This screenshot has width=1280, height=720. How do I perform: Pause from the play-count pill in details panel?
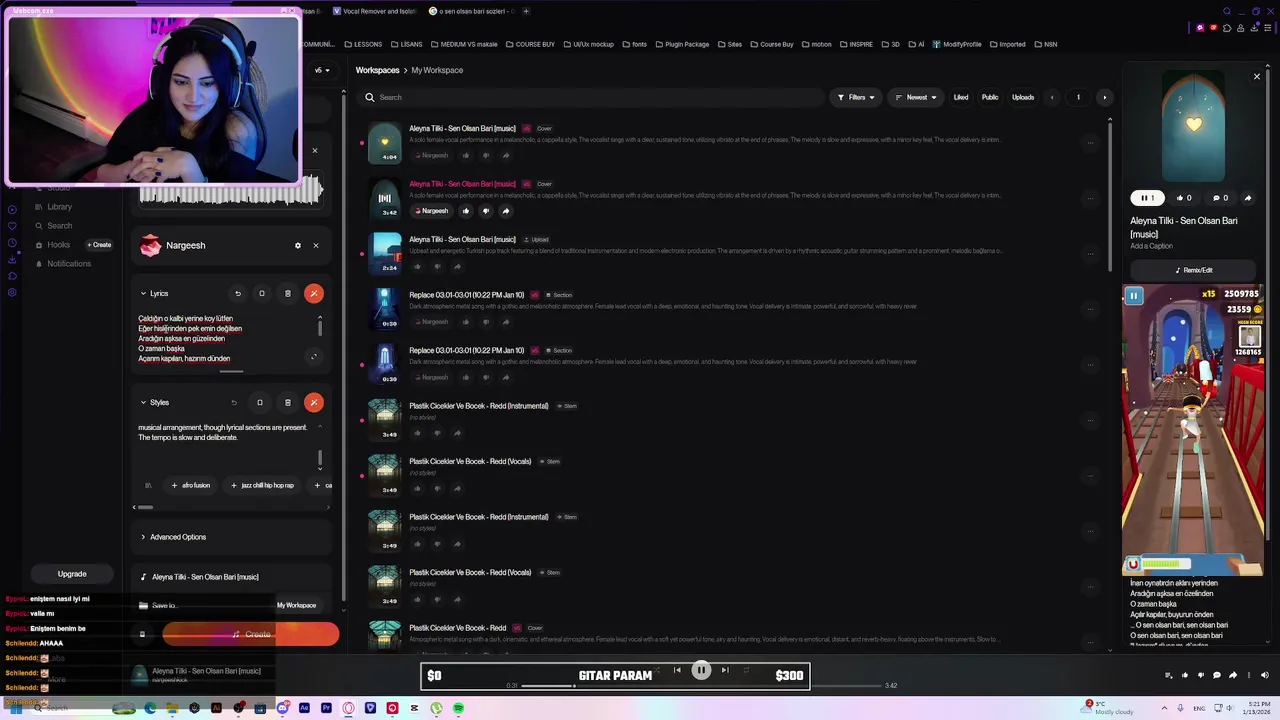point(1147,198)
